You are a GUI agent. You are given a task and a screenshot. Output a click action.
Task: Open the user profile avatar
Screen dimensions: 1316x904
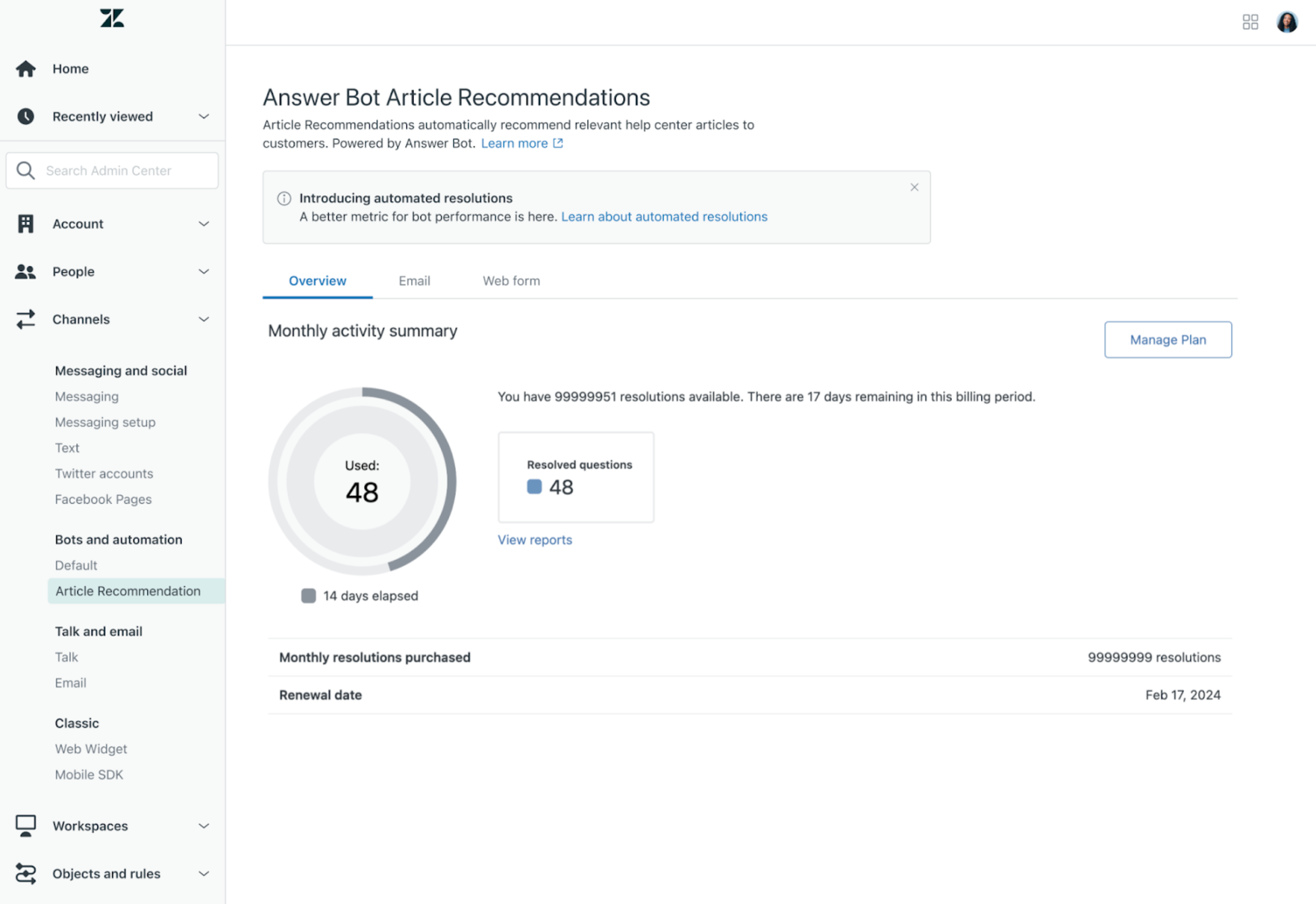click(x=1286, y=22)
